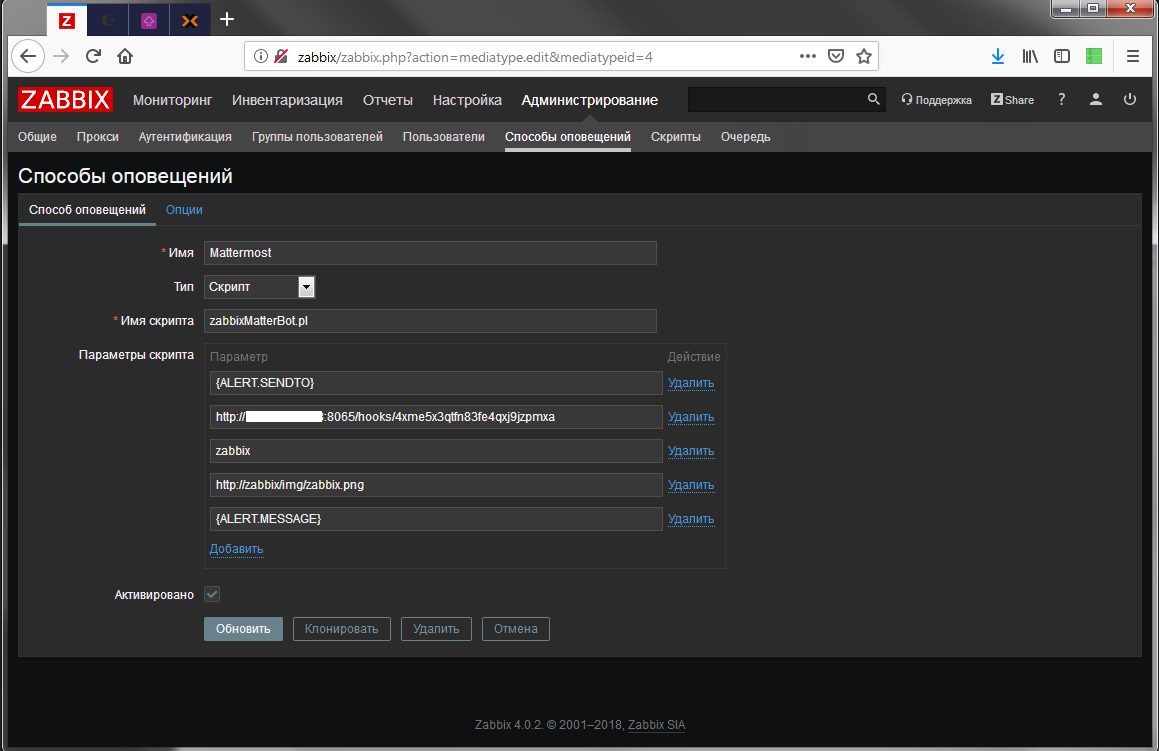1159x751 pixels.
Task: Open the Очередь submenu item
Action: [x=745, y=137]
